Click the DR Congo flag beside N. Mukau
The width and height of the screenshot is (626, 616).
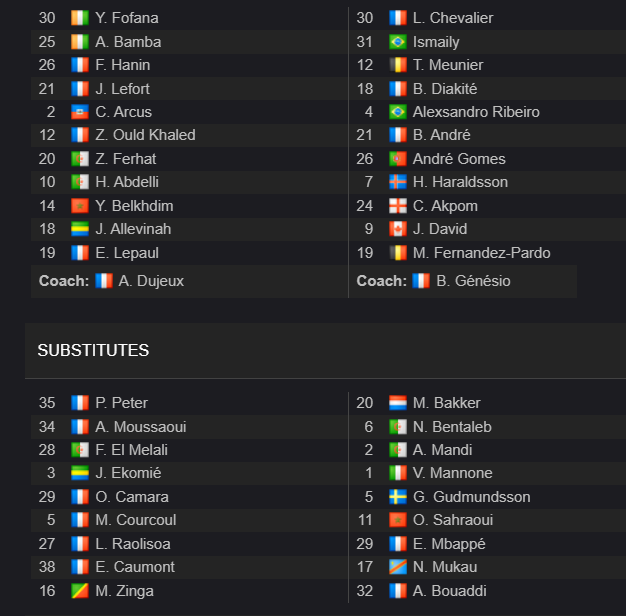point(398,567)
